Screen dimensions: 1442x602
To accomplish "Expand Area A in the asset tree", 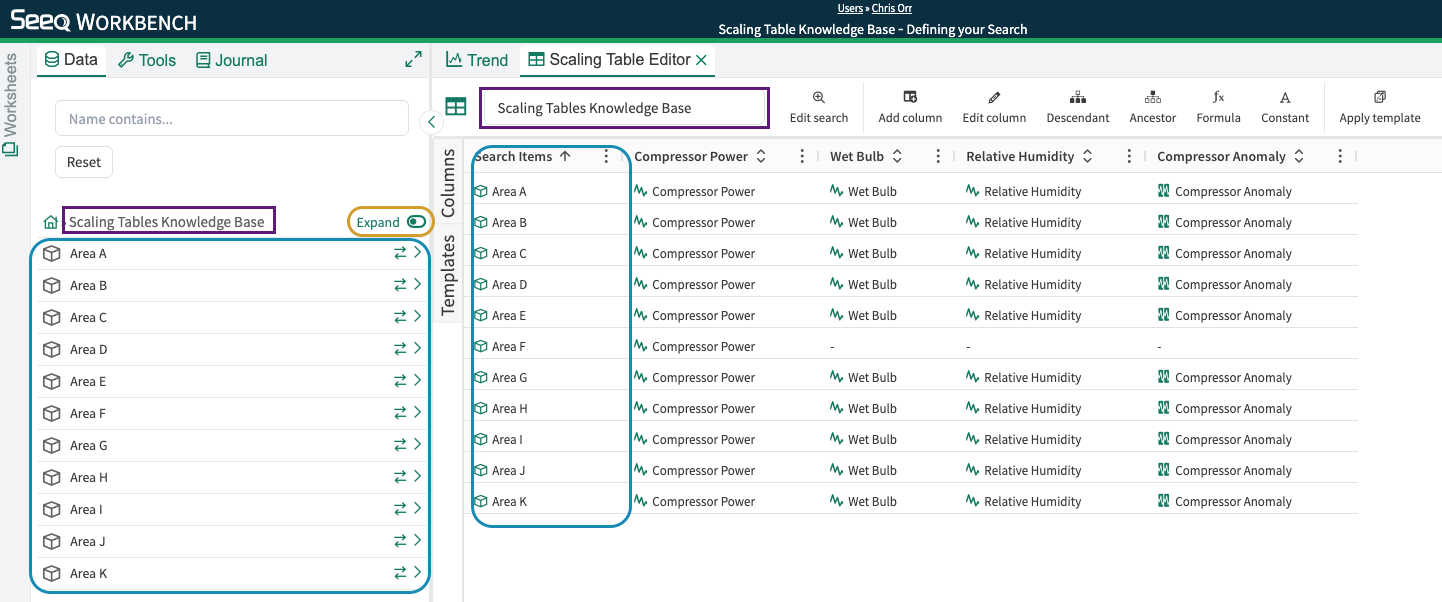I will click(x=418, y=253).
